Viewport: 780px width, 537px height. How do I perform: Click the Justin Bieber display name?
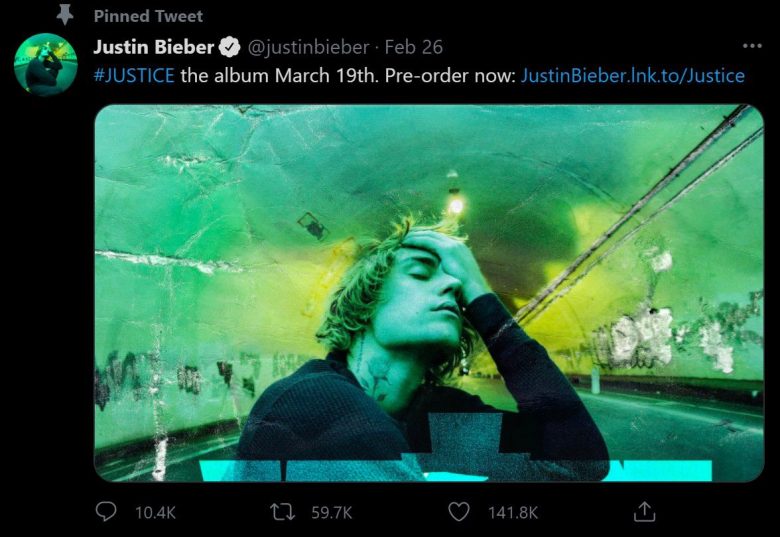coord(153,47)
